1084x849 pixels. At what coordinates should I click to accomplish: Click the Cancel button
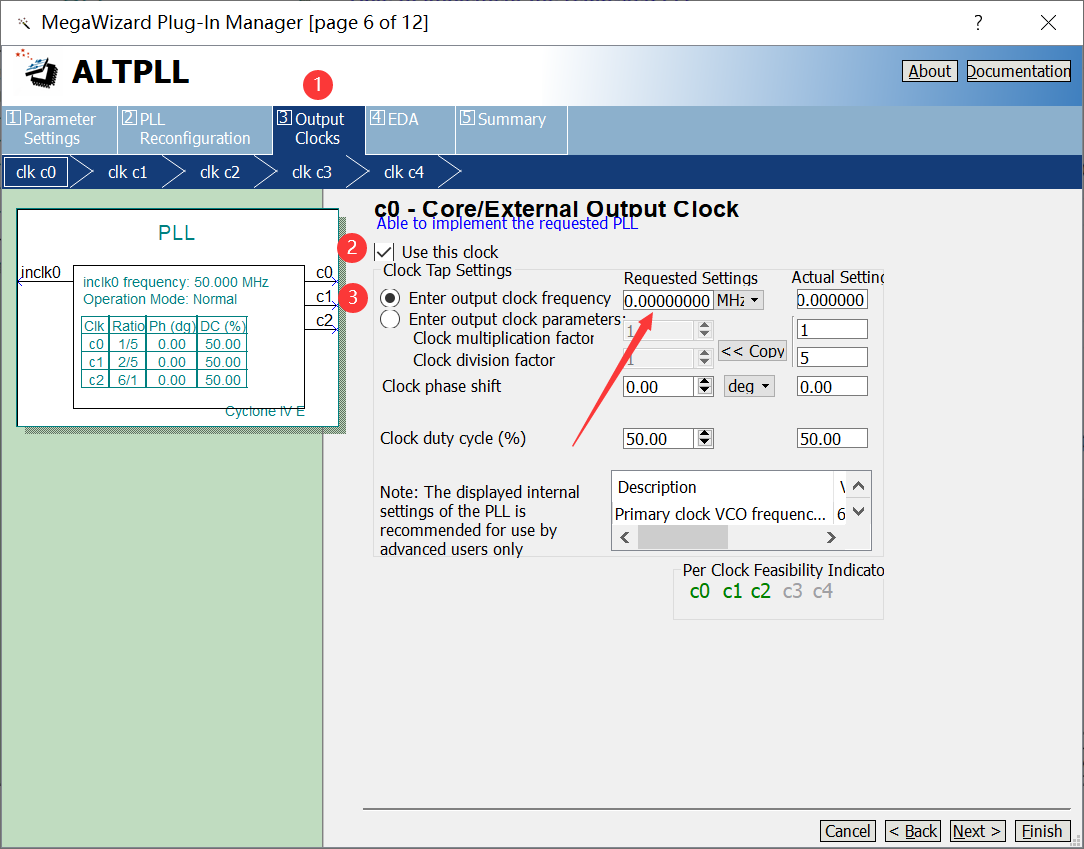[x=848, y=831]
